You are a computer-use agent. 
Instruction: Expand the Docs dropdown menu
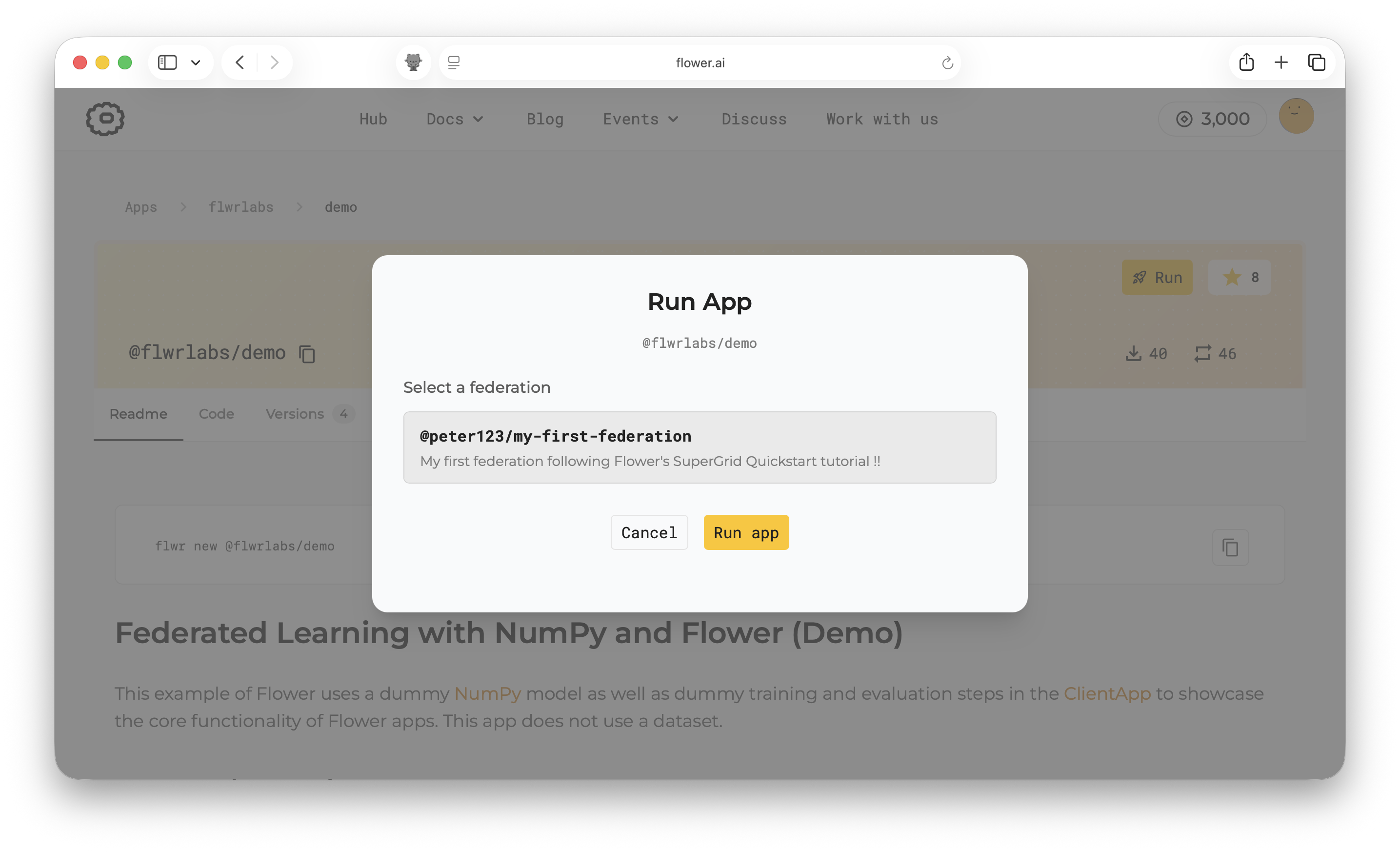click(455, 119)
